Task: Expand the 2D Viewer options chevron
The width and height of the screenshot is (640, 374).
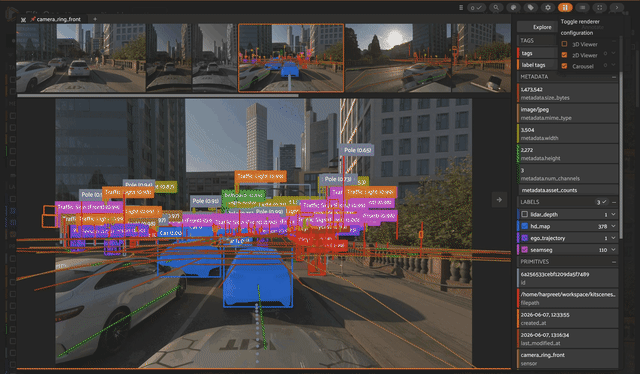Action: 613,54
